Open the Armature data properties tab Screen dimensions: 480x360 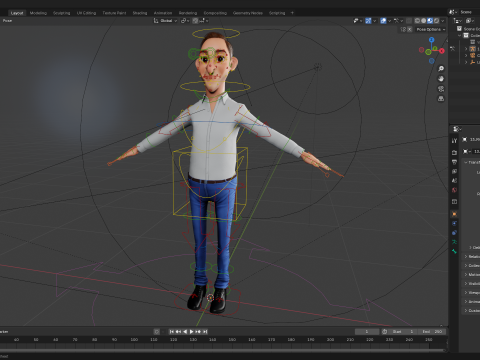(x=454, y=242)
